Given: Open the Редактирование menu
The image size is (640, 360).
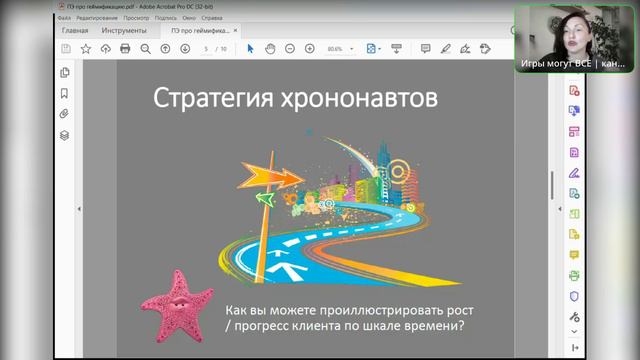Looking at the screenshot, I should coord(97,18).
